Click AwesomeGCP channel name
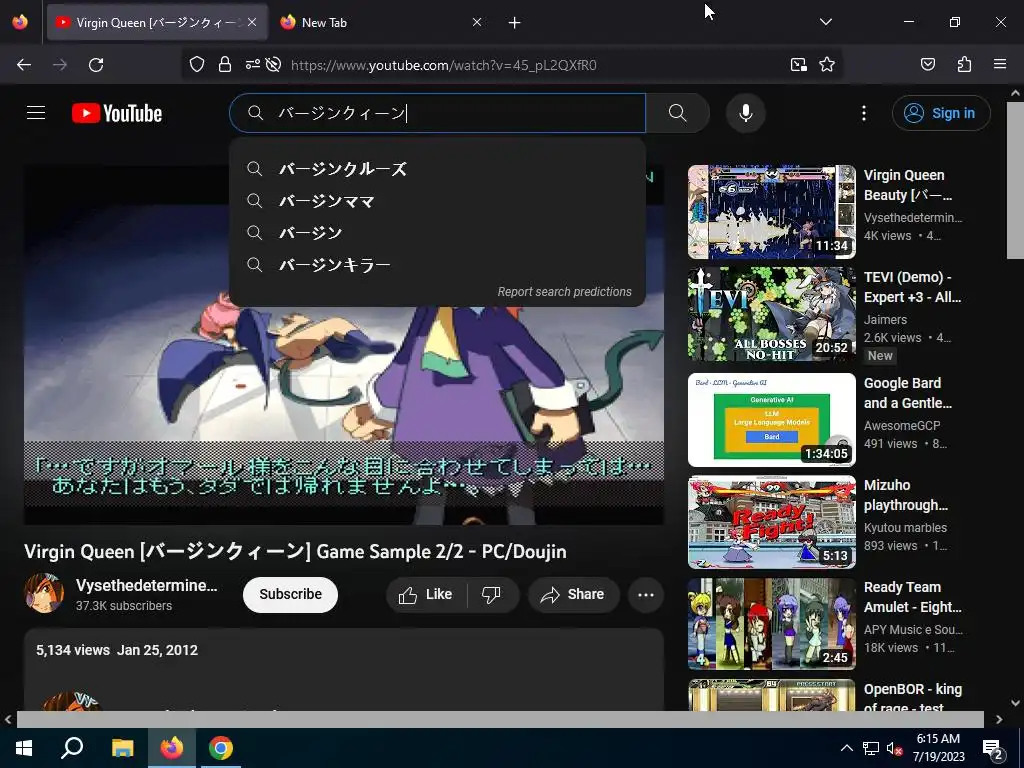Screen dimensions: 1024x768 pyautogui.click(x=902, y=425)
